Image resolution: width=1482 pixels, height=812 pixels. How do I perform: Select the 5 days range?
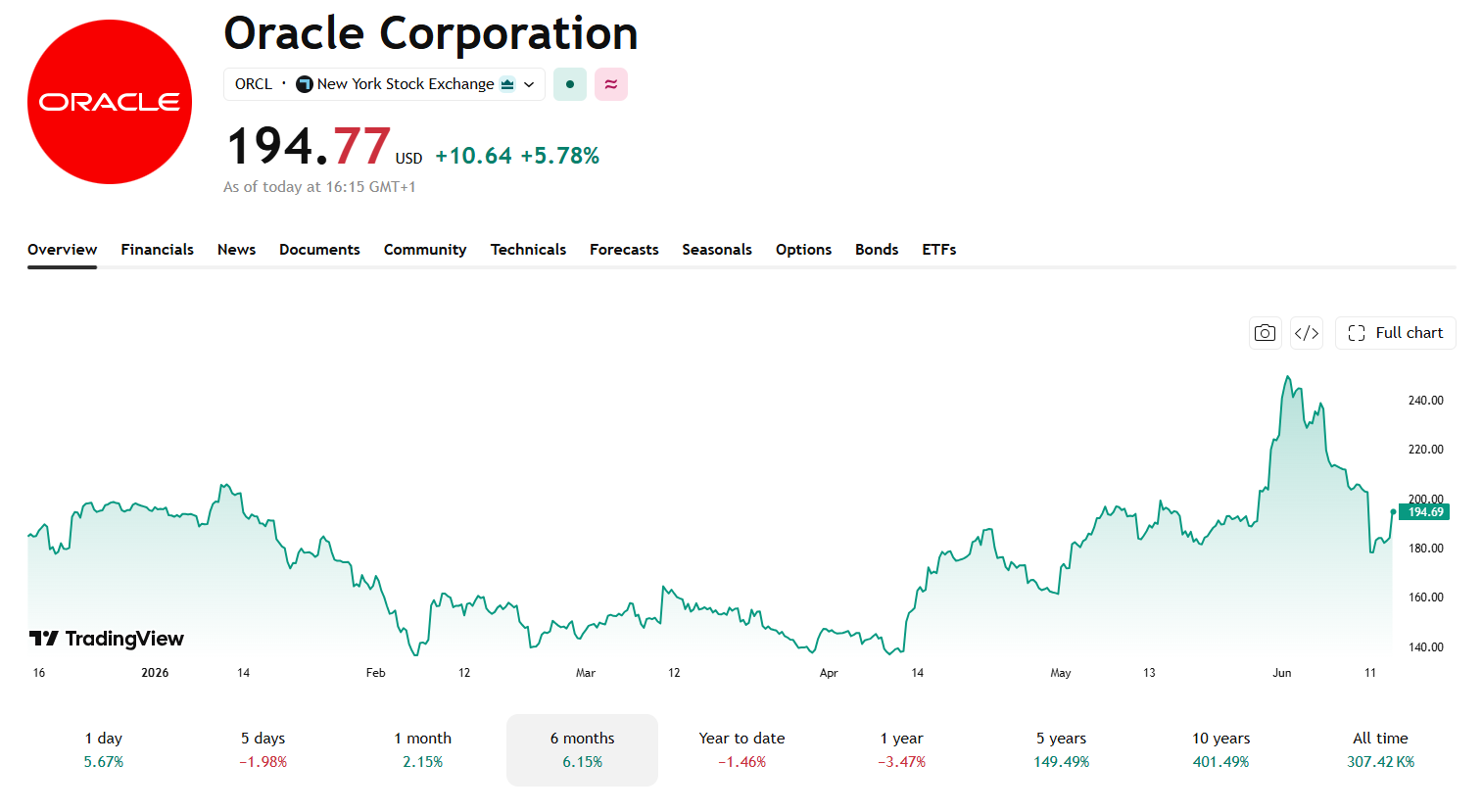pos(263,749)
